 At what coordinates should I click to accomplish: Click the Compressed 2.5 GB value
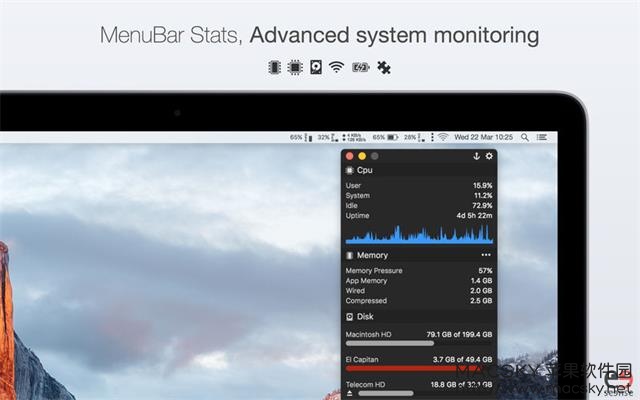point(481,301)
